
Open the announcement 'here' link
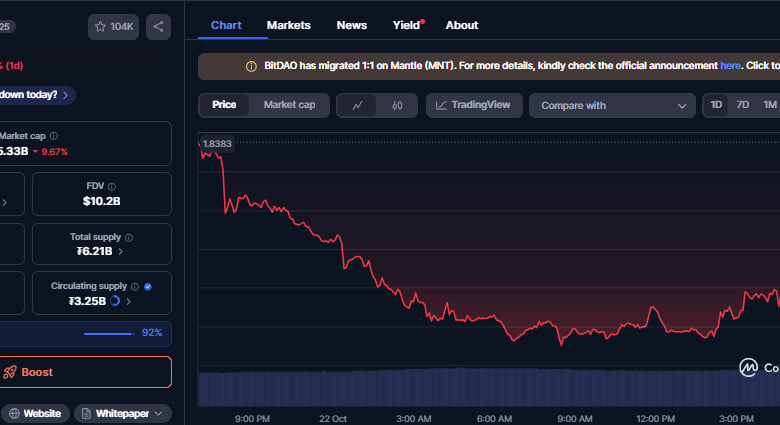(730, 66)
